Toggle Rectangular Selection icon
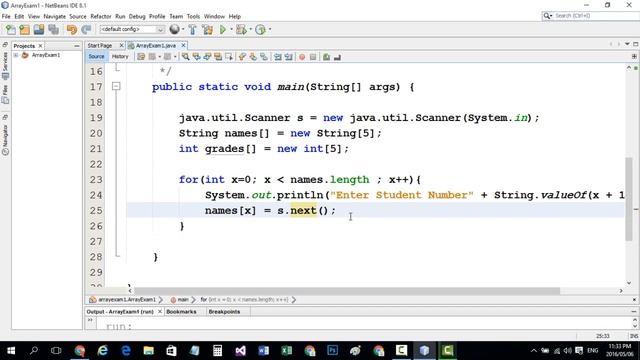 [x=229, y=57]
